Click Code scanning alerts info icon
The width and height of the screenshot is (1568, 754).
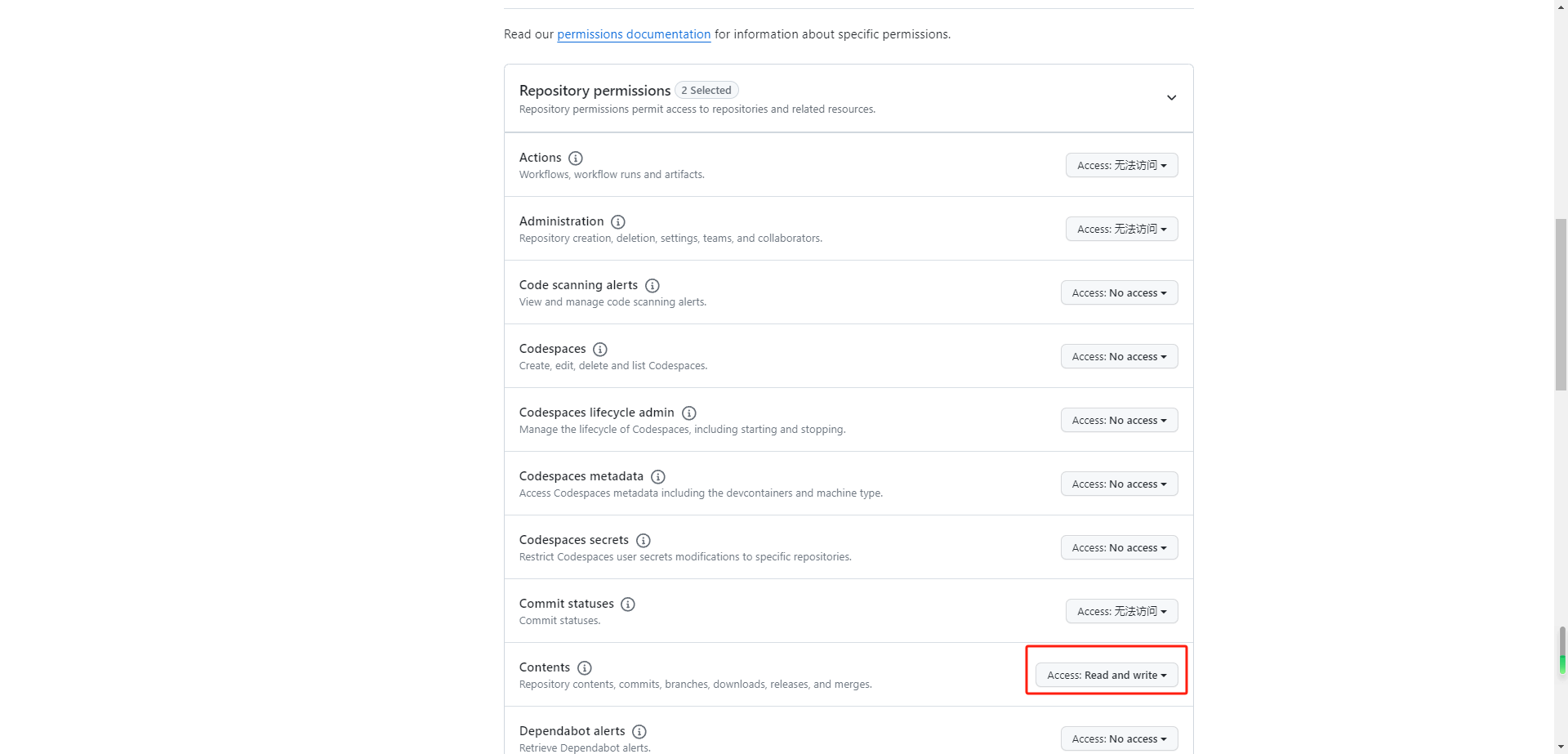(653, 285)
